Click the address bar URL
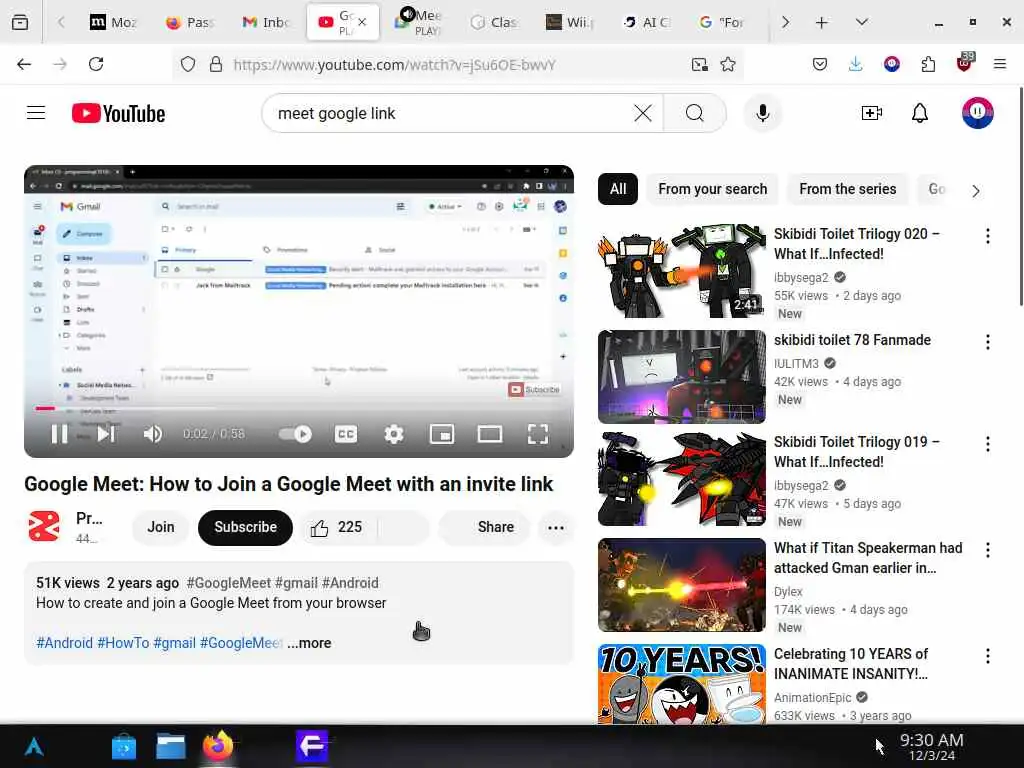This screenshot has width=1024, height=768. coord(394,65)
